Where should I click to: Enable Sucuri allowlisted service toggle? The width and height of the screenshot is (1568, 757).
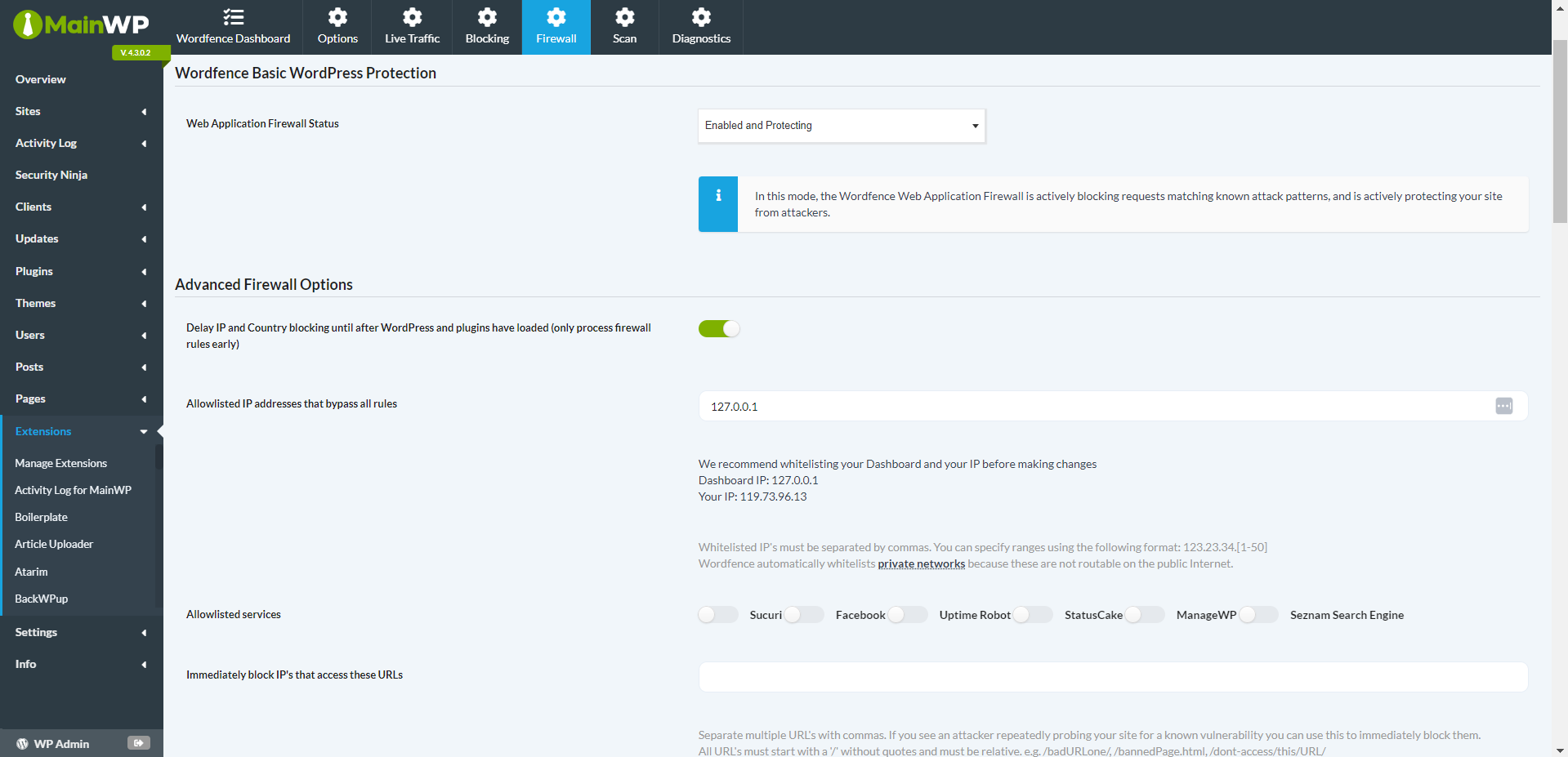pyautogui.click(x=719, y=615)
